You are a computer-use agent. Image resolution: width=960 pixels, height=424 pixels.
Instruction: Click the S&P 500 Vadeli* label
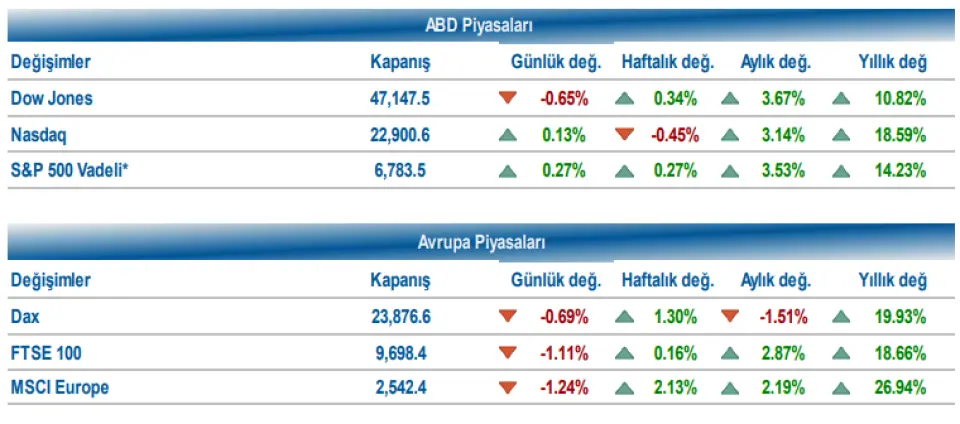(70, 170)
